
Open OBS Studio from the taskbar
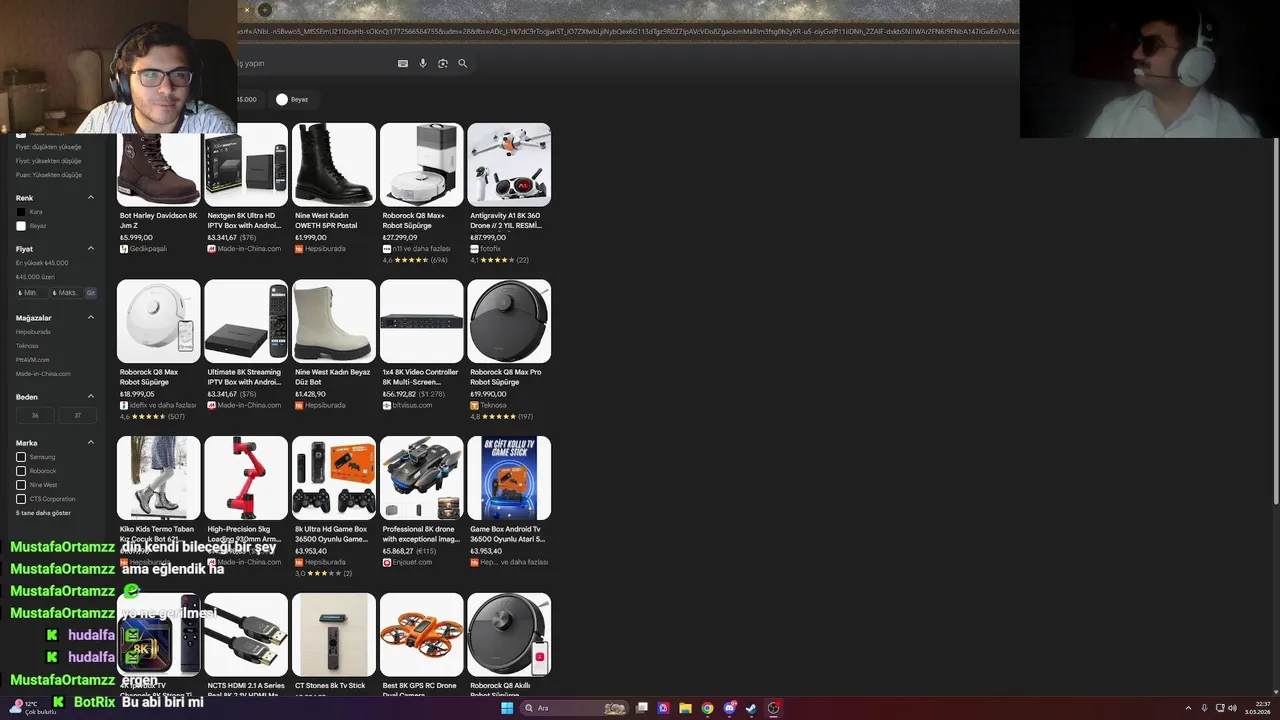coord(773,708)
